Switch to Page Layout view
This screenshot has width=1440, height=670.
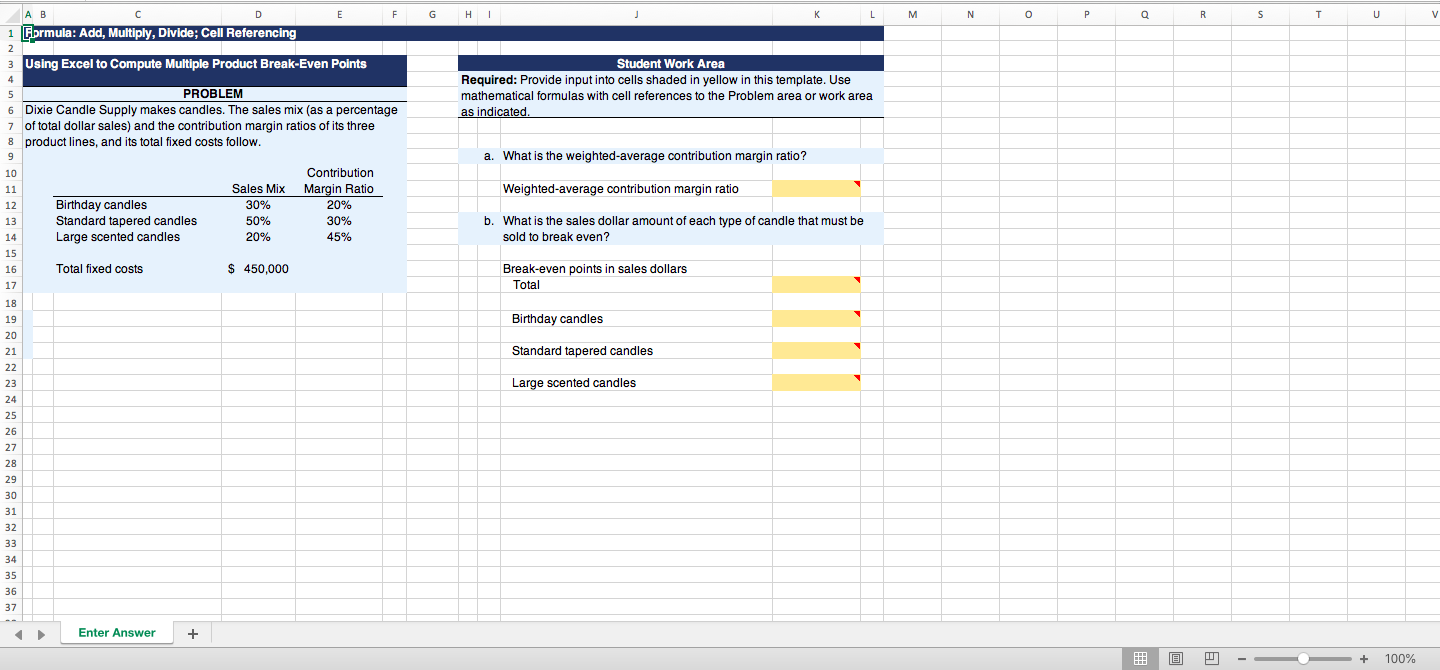1176,658
